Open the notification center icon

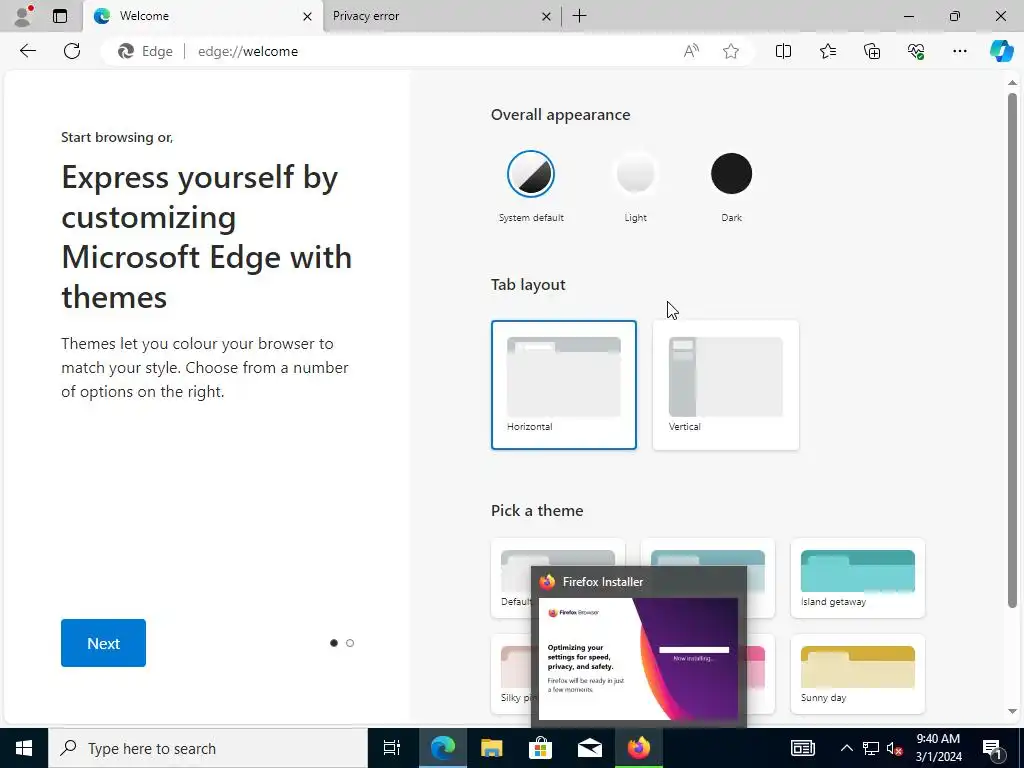[x=991, y=748]
